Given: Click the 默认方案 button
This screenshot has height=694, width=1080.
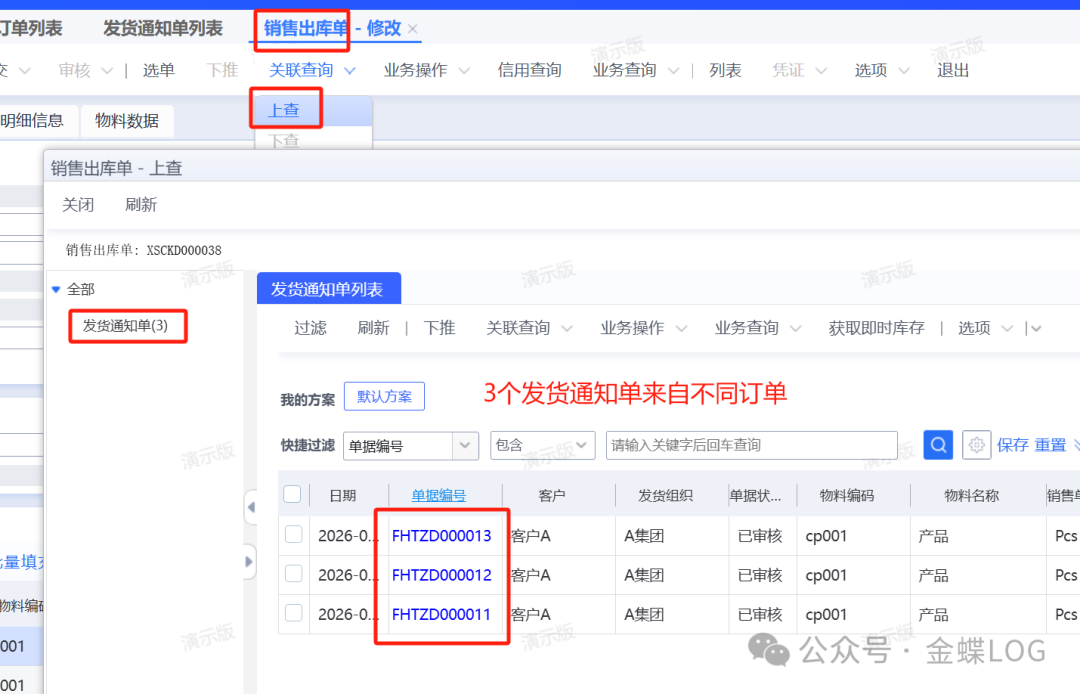Looking at the screenshot, I should coord(384,396).
